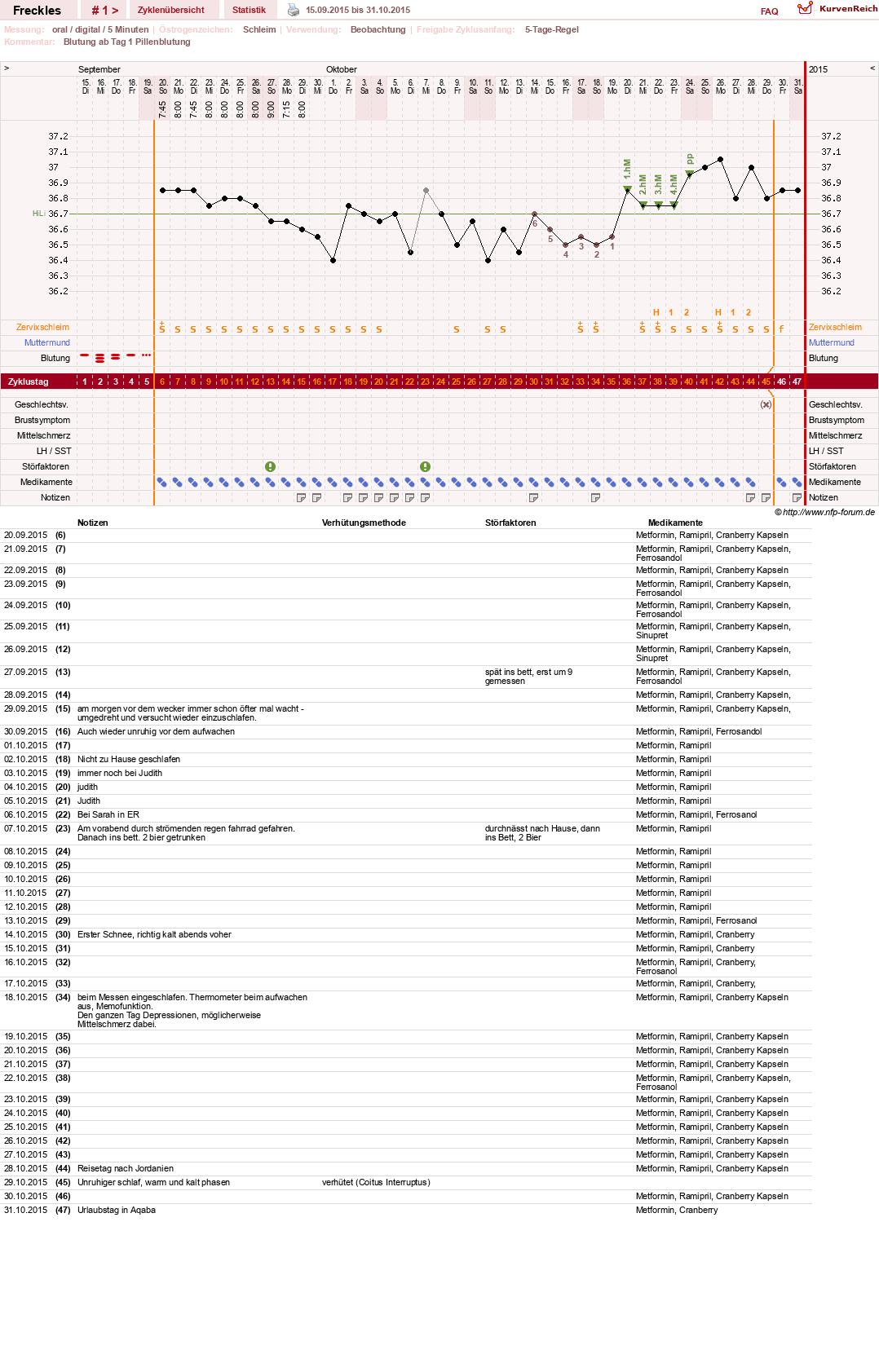The height and width of the screenshot is (1372, 879).
Task: Click the left 'LH / SST' row label
Action: point(54,451)
